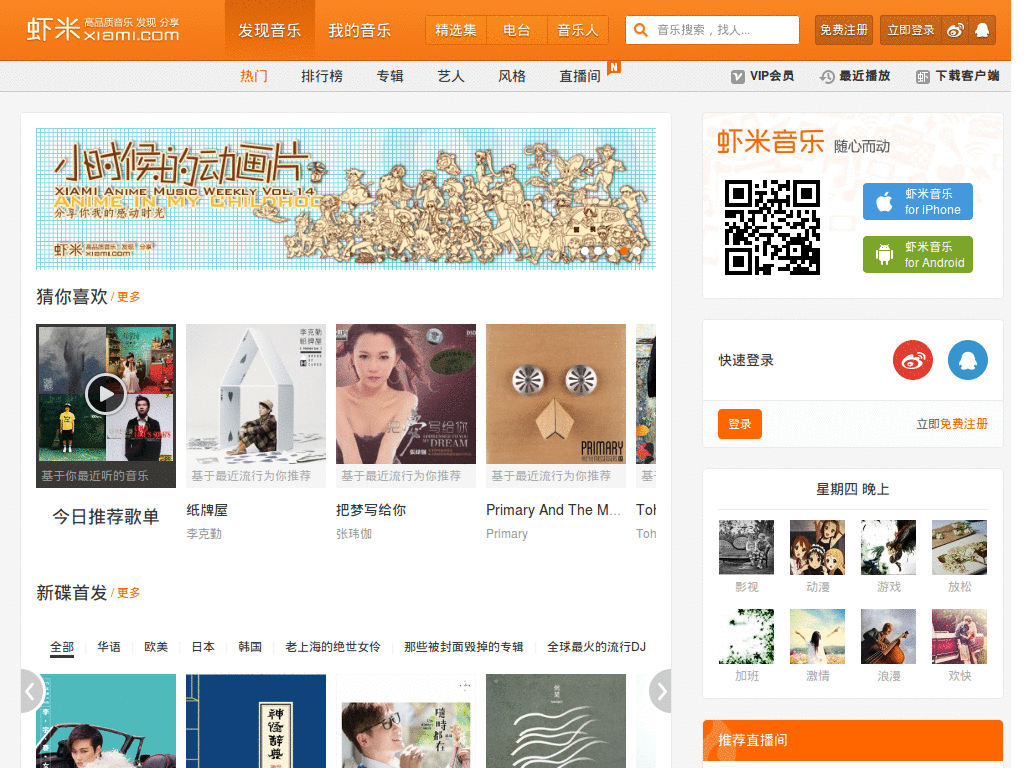The image size is (1024, 768).
Task: Open the 动漫 mood thumbnail
Action: tap(817, 547)
